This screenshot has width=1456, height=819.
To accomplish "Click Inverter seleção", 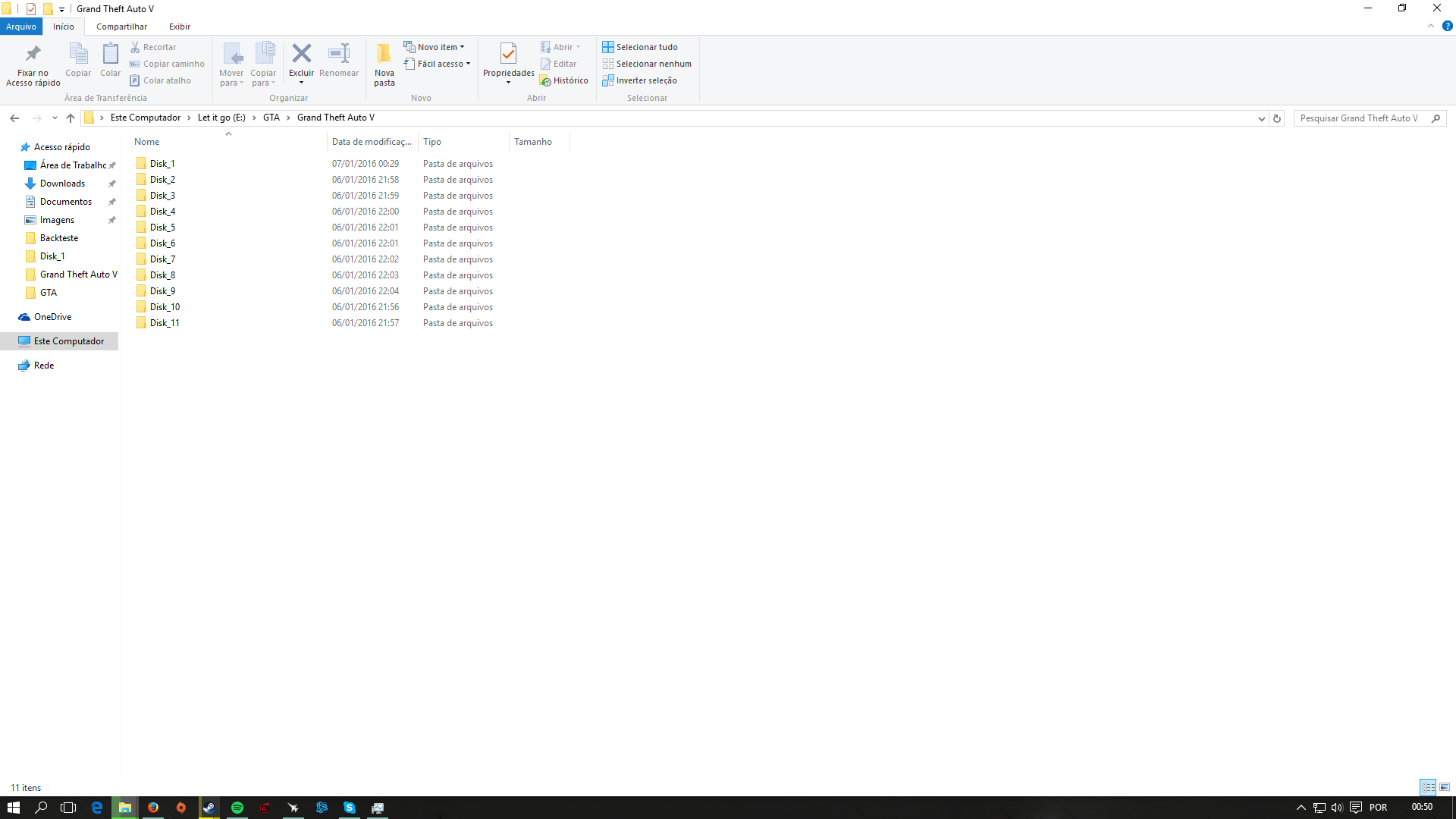I will click(639, 80).
